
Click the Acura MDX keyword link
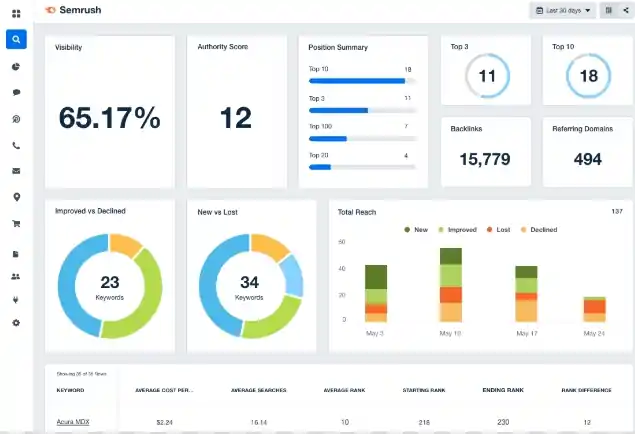pyautogui.click(x=73, y=422)
